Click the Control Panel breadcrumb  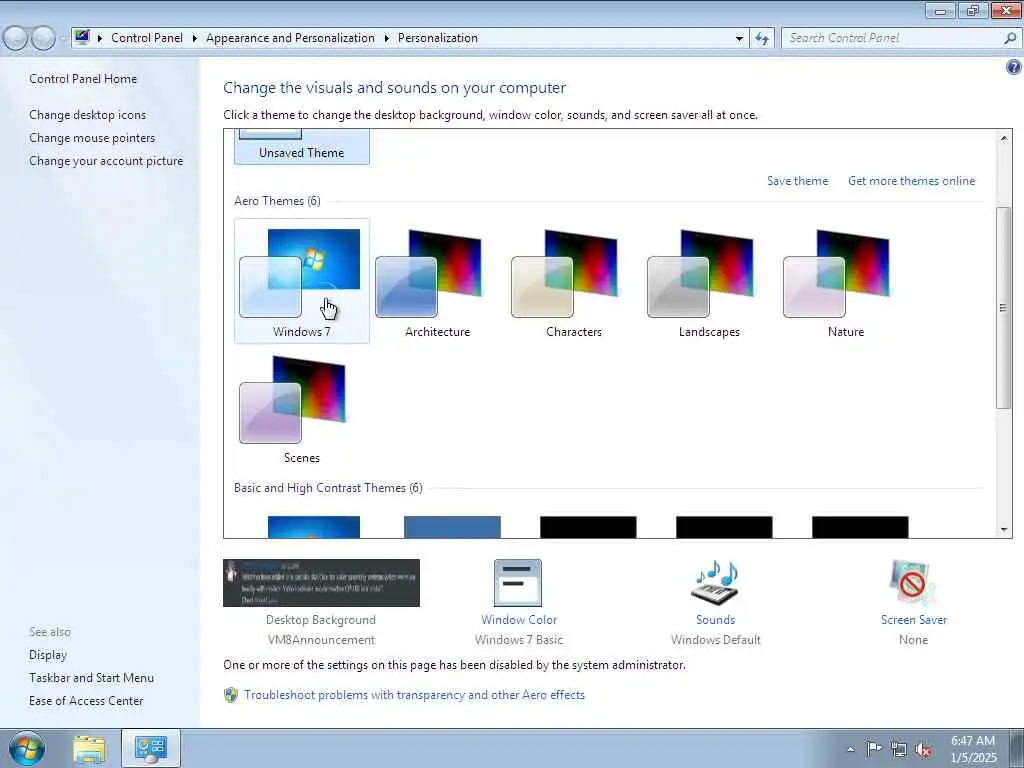pyautogui.click(x=147, y=38)
